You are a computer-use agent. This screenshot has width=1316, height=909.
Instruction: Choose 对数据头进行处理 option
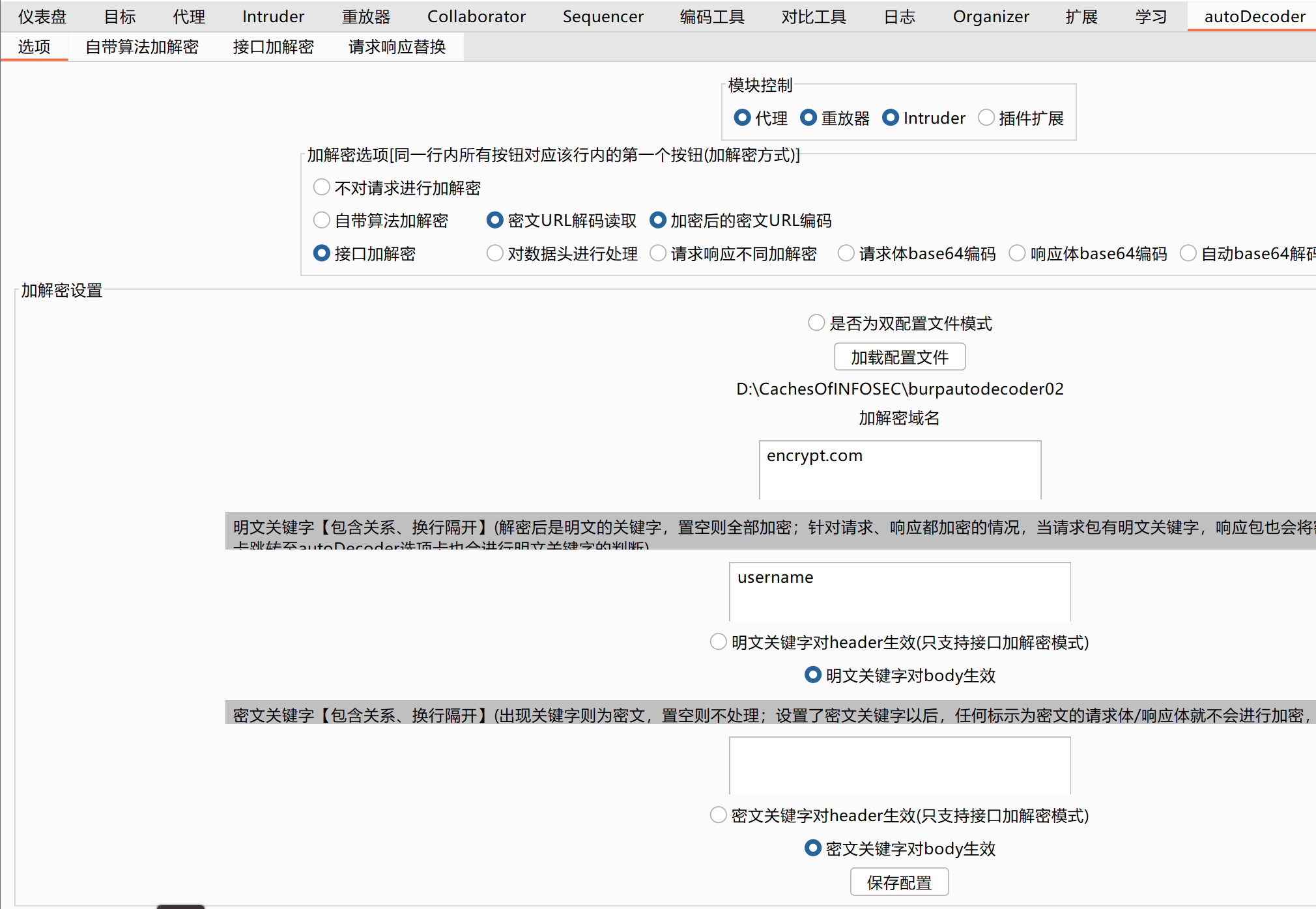[494, 253]
